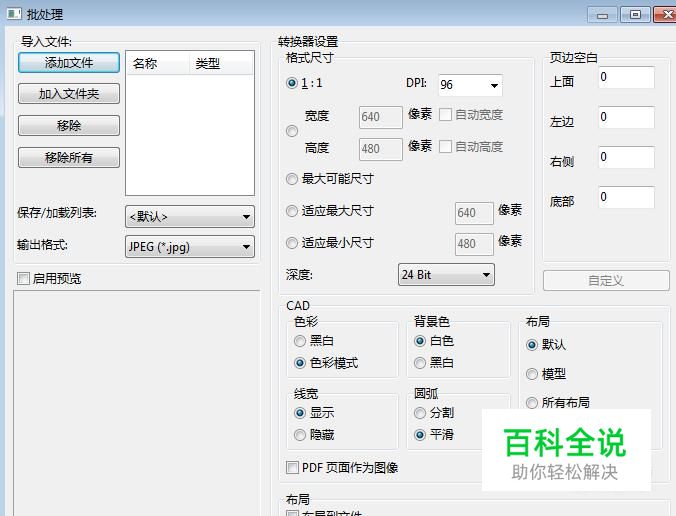Select the 色彩模式 radio button
676x516 pixels.
click(x=300, y=363)
